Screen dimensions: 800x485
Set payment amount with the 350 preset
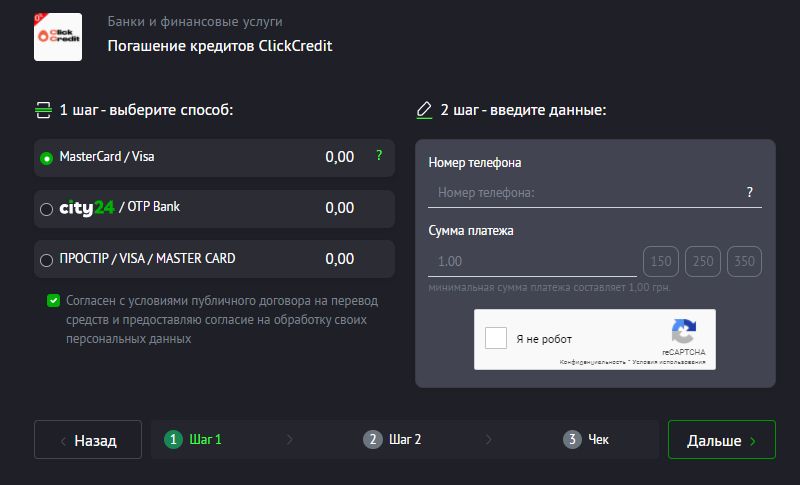744,262
